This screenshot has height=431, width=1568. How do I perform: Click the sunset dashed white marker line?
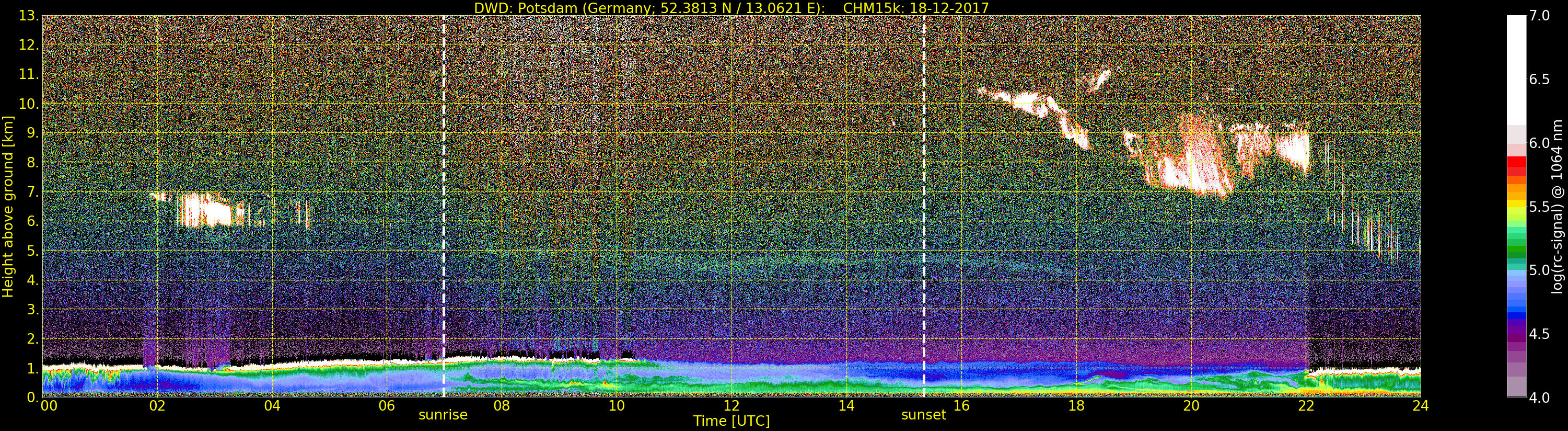click(924, 207)
